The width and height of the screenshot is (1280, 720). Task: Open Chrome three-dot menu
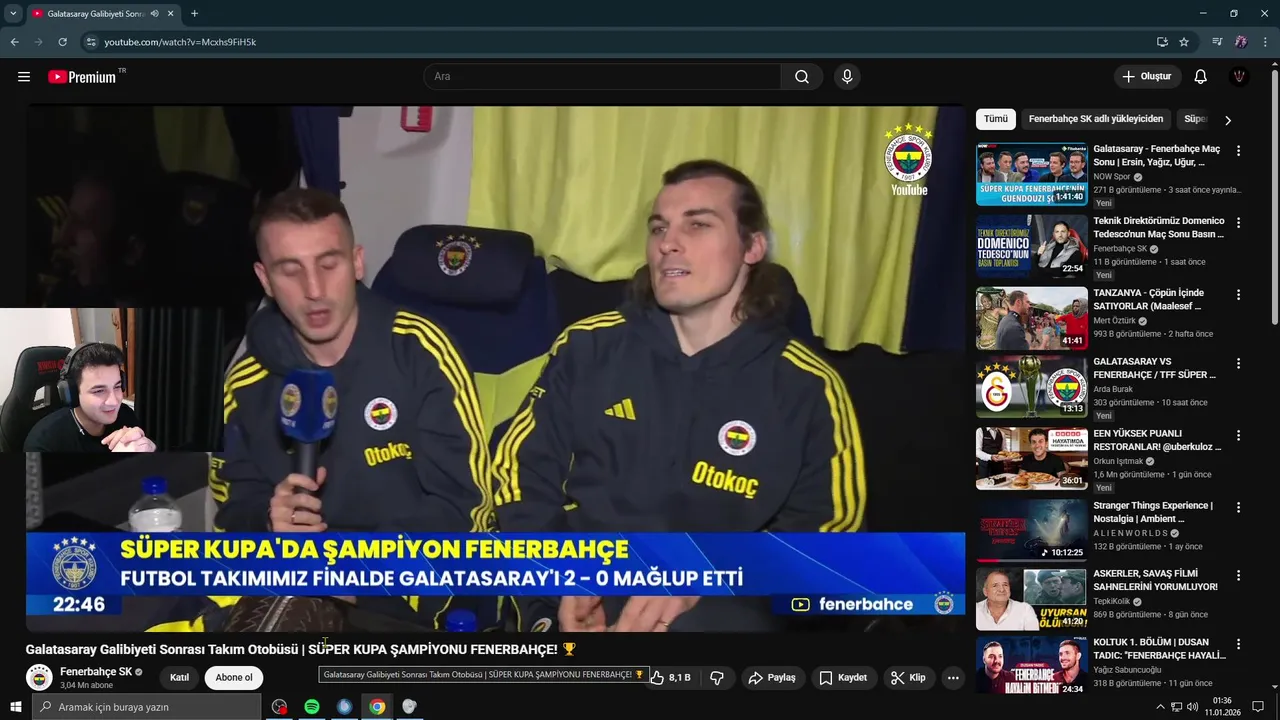click(x=1265, y=42)
